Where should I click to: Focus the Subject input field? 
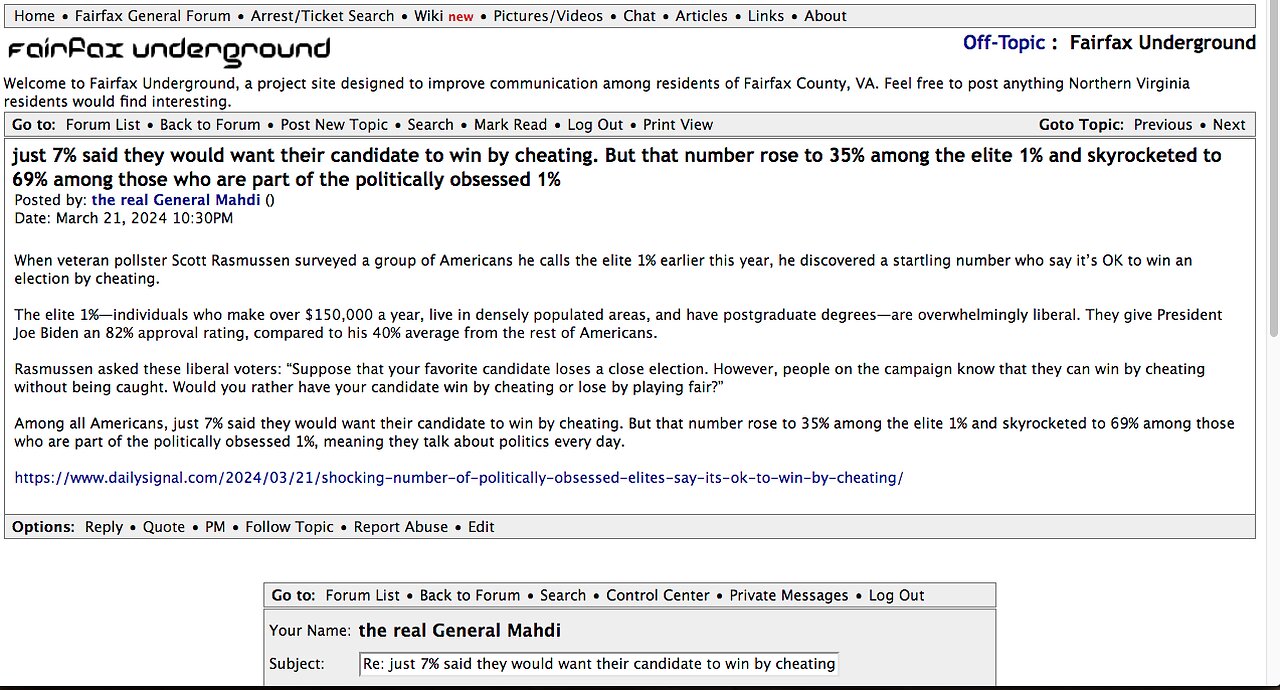599,664
